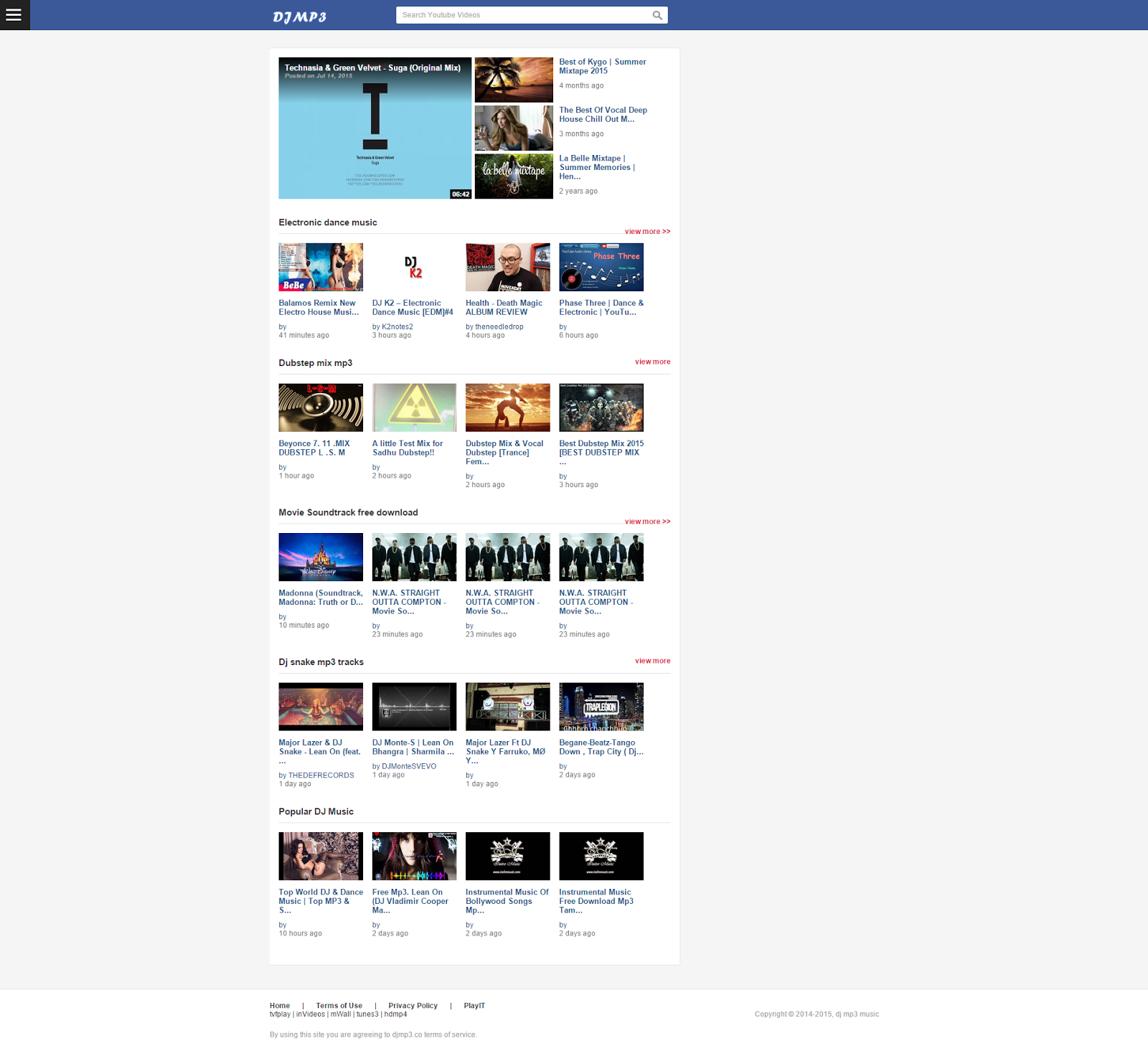1148x1051 pixels.
Task: Click the search magnifier icon
Action: (x=657, y=15)
